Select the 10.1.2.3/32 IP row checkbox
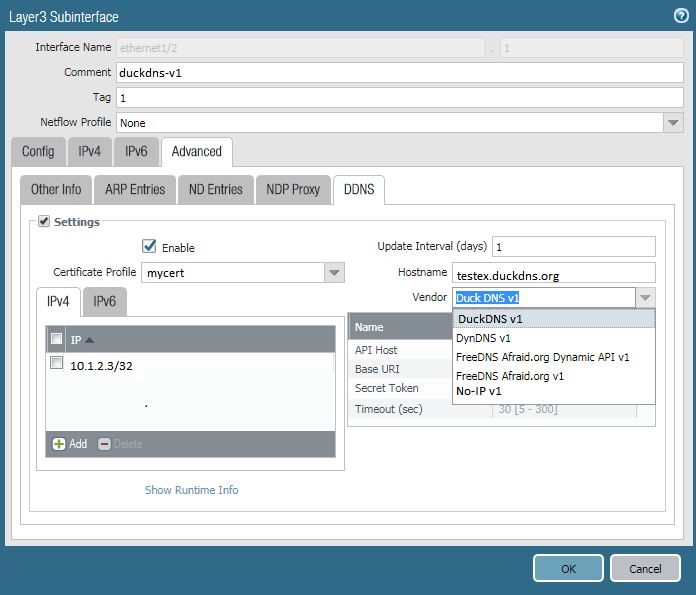 coord(57,364)
